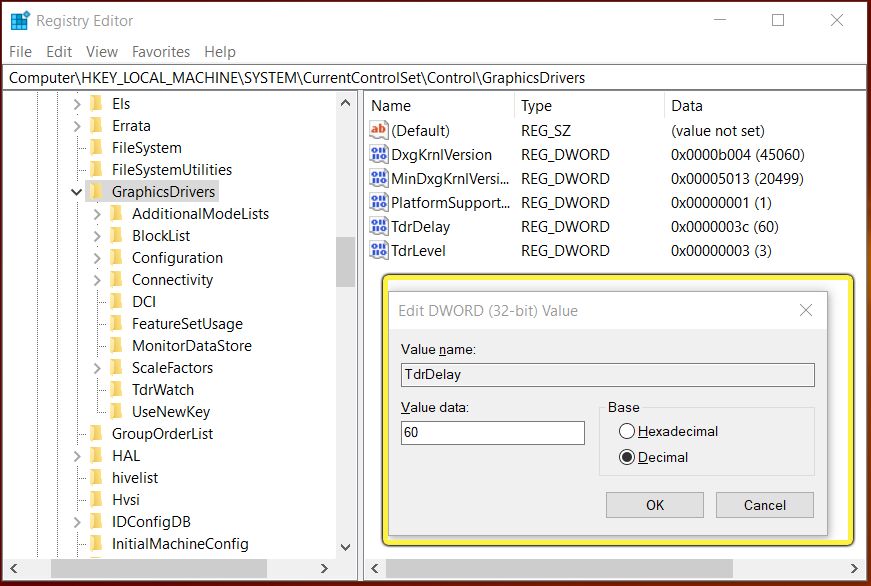The height and width of the screenshot is (586, 871).
Task: Click the PlatformSupport... icon
Action: [x=378, y=202]
